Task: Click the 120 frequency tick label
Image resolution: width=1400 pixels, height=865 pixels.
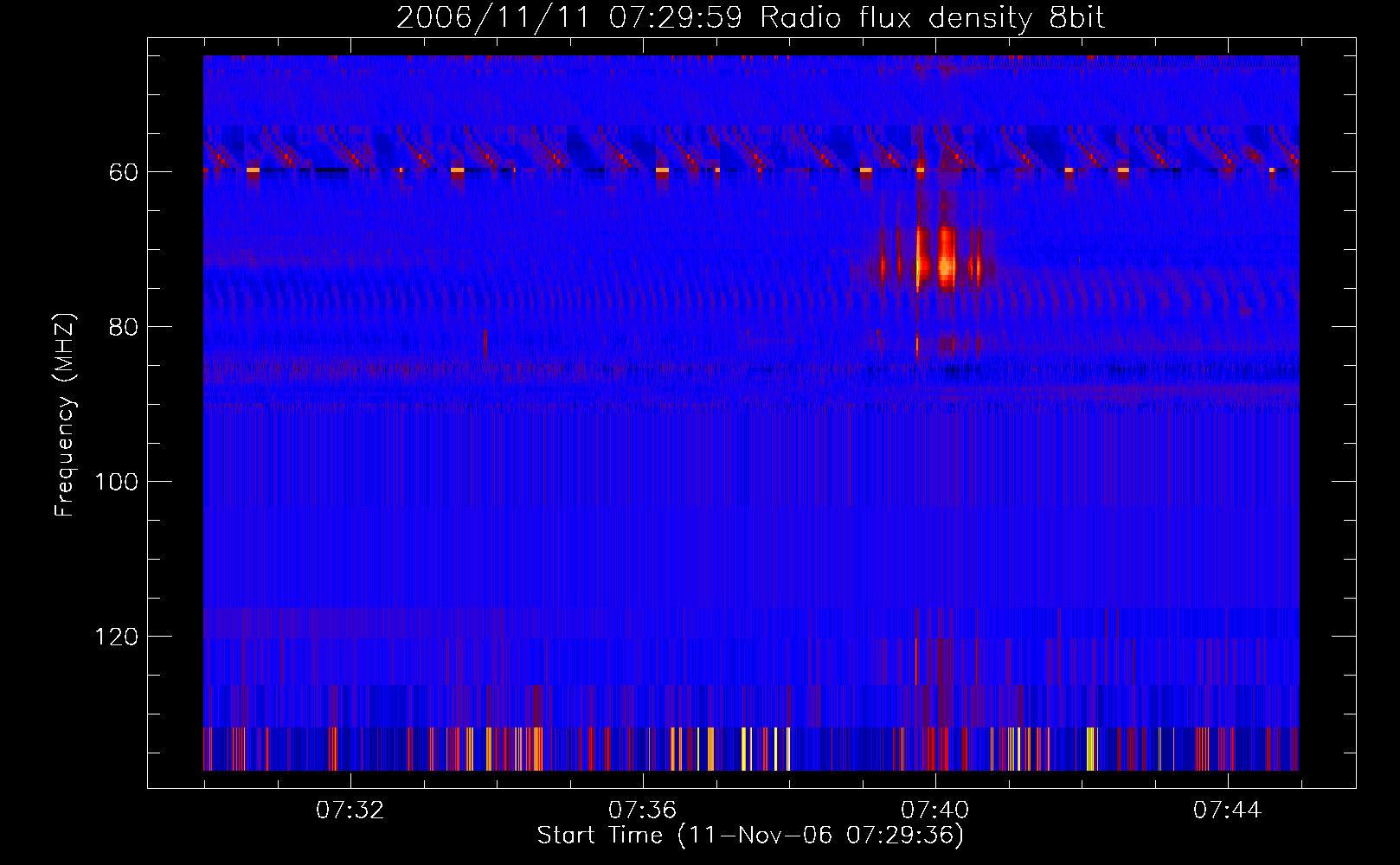Action: click(x=116, y=637)
